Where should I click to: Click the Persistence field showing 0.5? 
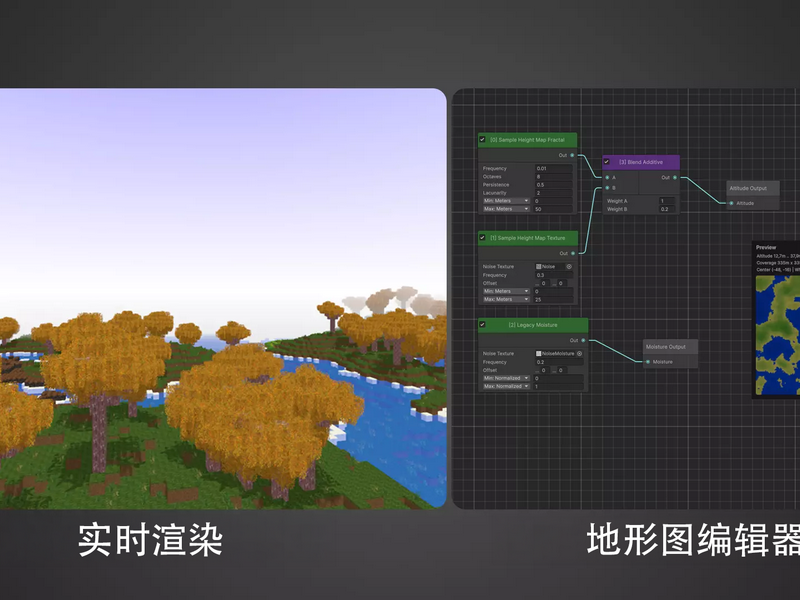pos(554,185)
